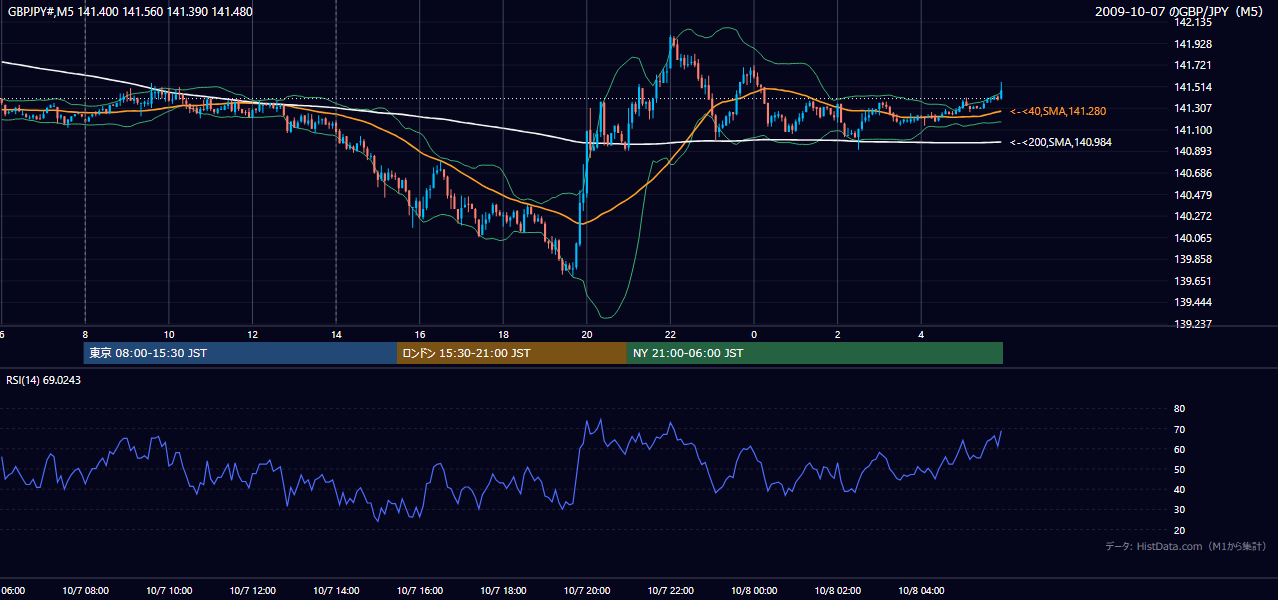The image size is (1278, 600).
Task: Click price axis value 139.651
Action: coord(1194,281)
